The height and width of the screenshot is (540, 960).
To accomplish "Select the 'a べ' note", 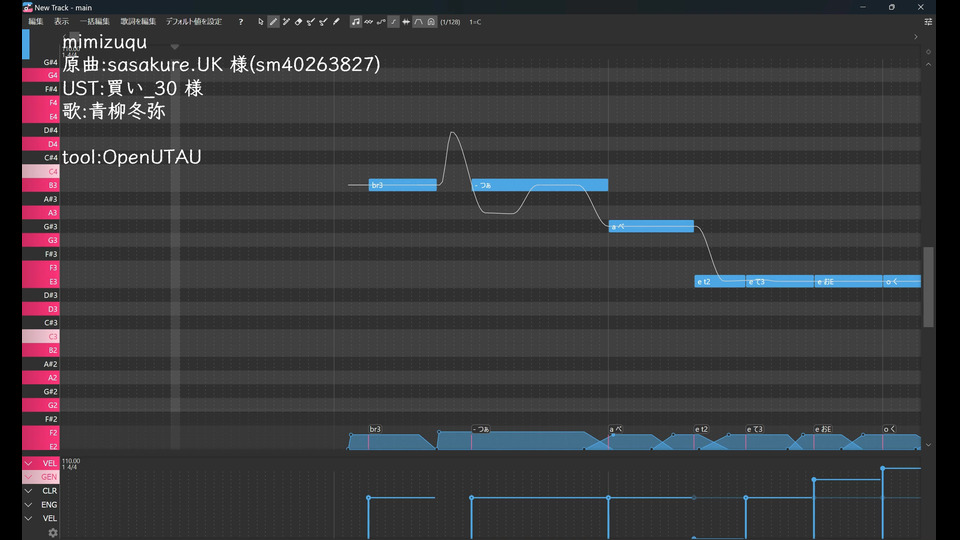I will pos(651,227).
